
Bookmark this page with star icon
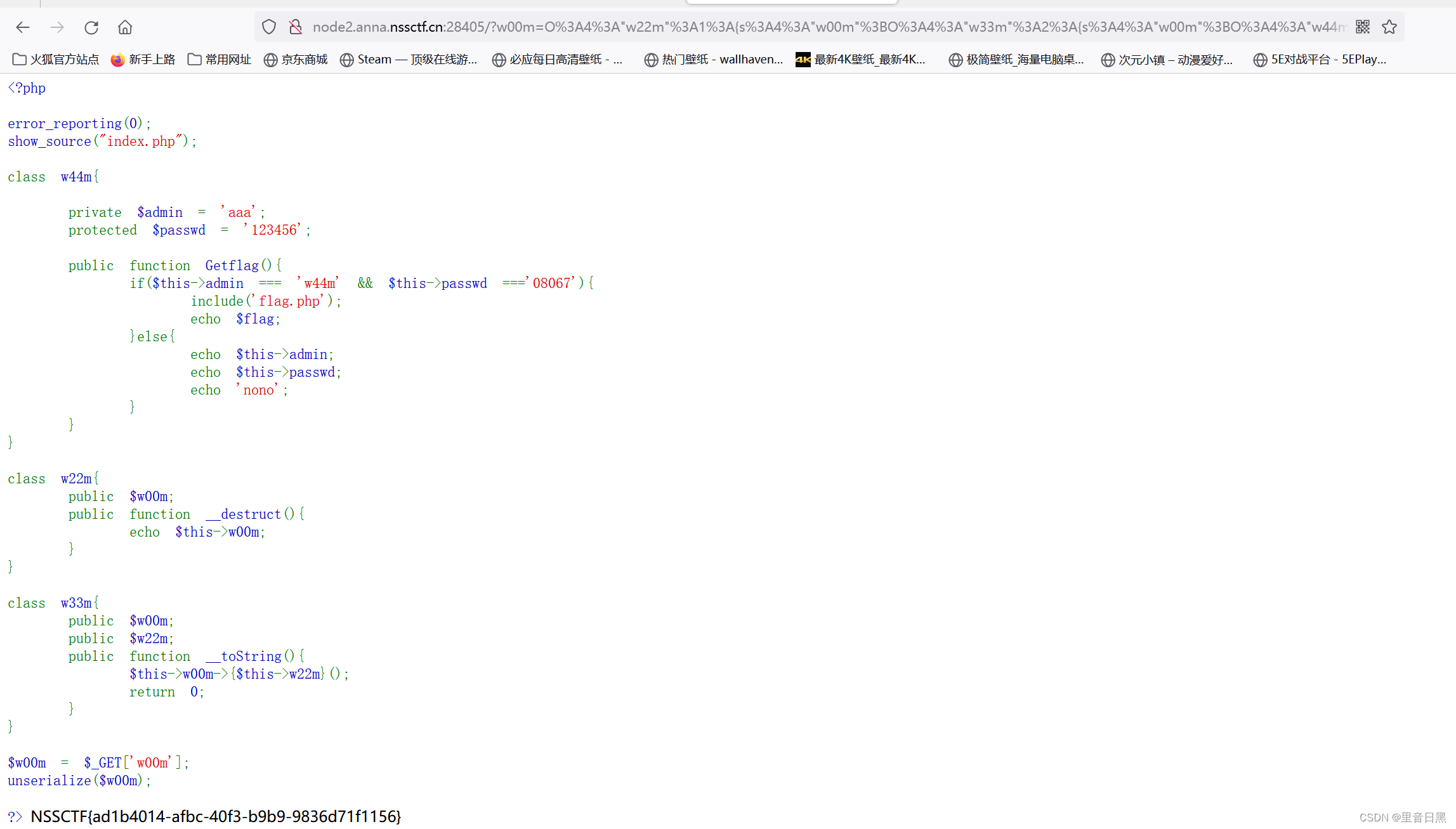pyautogui.click(x=1389, y=27)
